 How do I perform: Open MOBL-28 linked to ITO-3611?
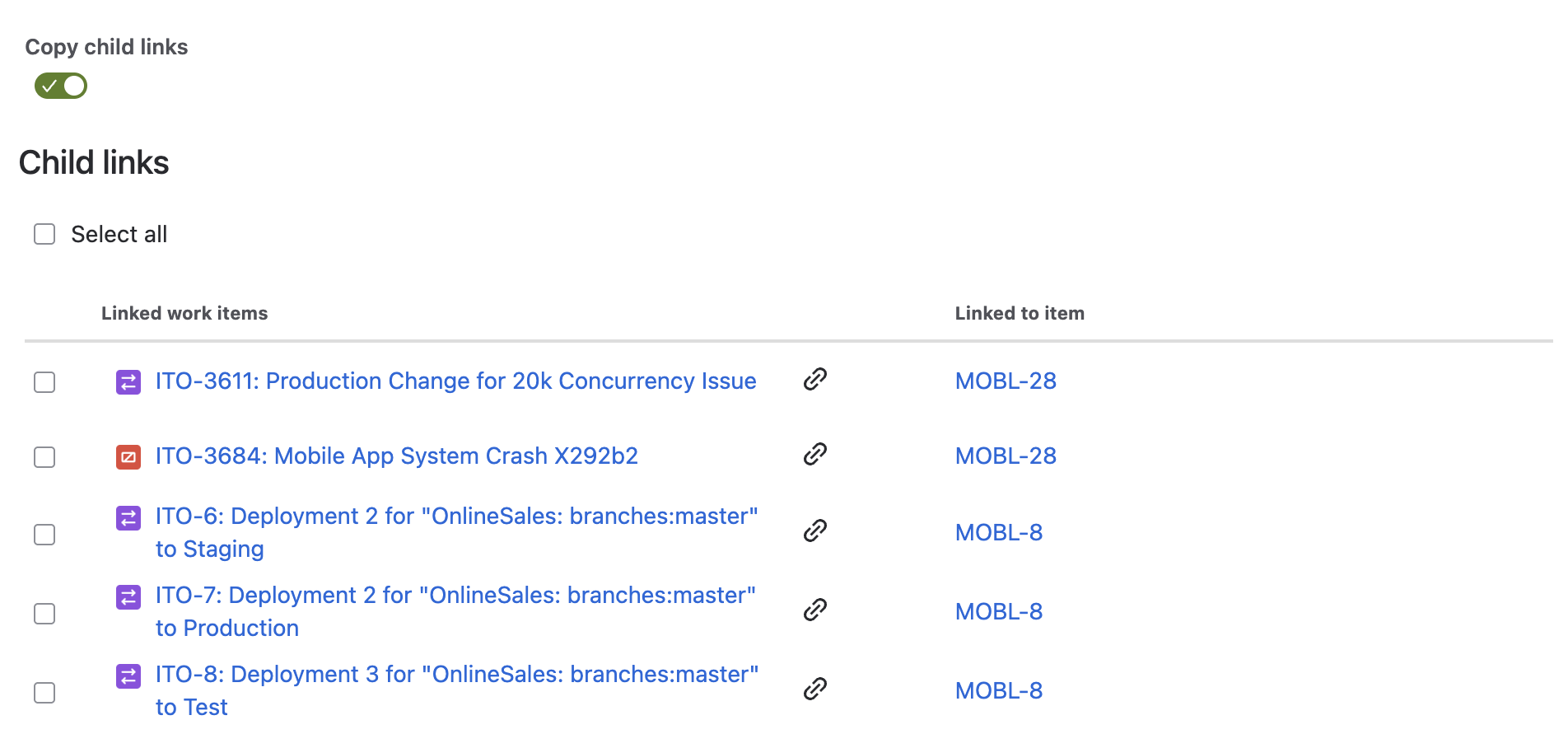(1005, 381)
